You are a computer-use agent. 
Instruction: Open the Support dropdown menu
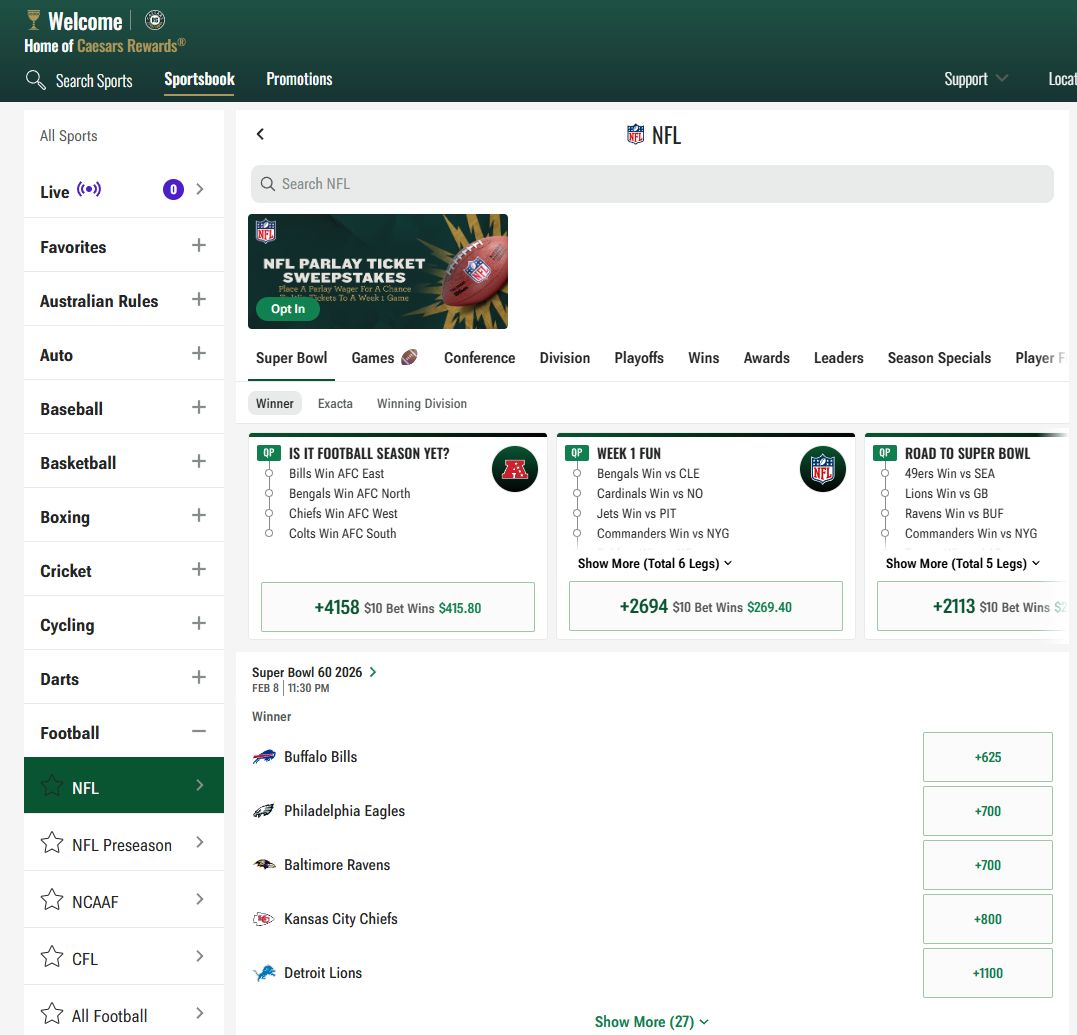coord(975,79)
